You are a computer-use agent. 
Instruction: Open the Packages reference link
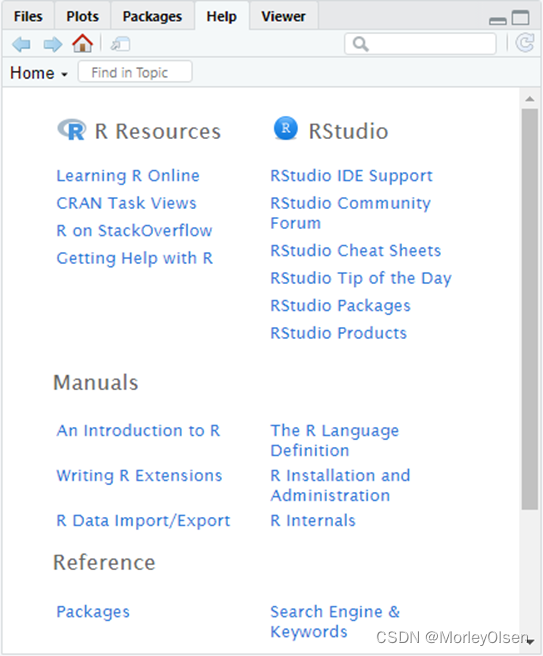point(93,612)
